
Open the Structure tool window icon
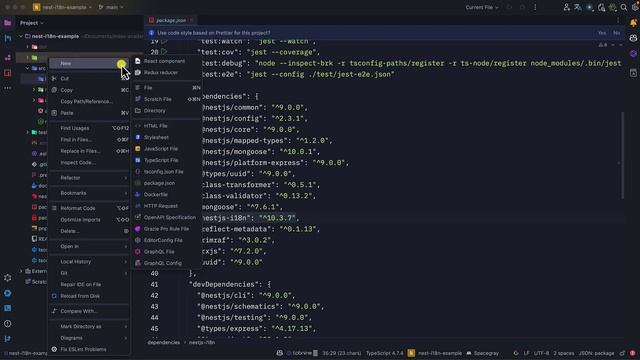click(x=8, y=57)
